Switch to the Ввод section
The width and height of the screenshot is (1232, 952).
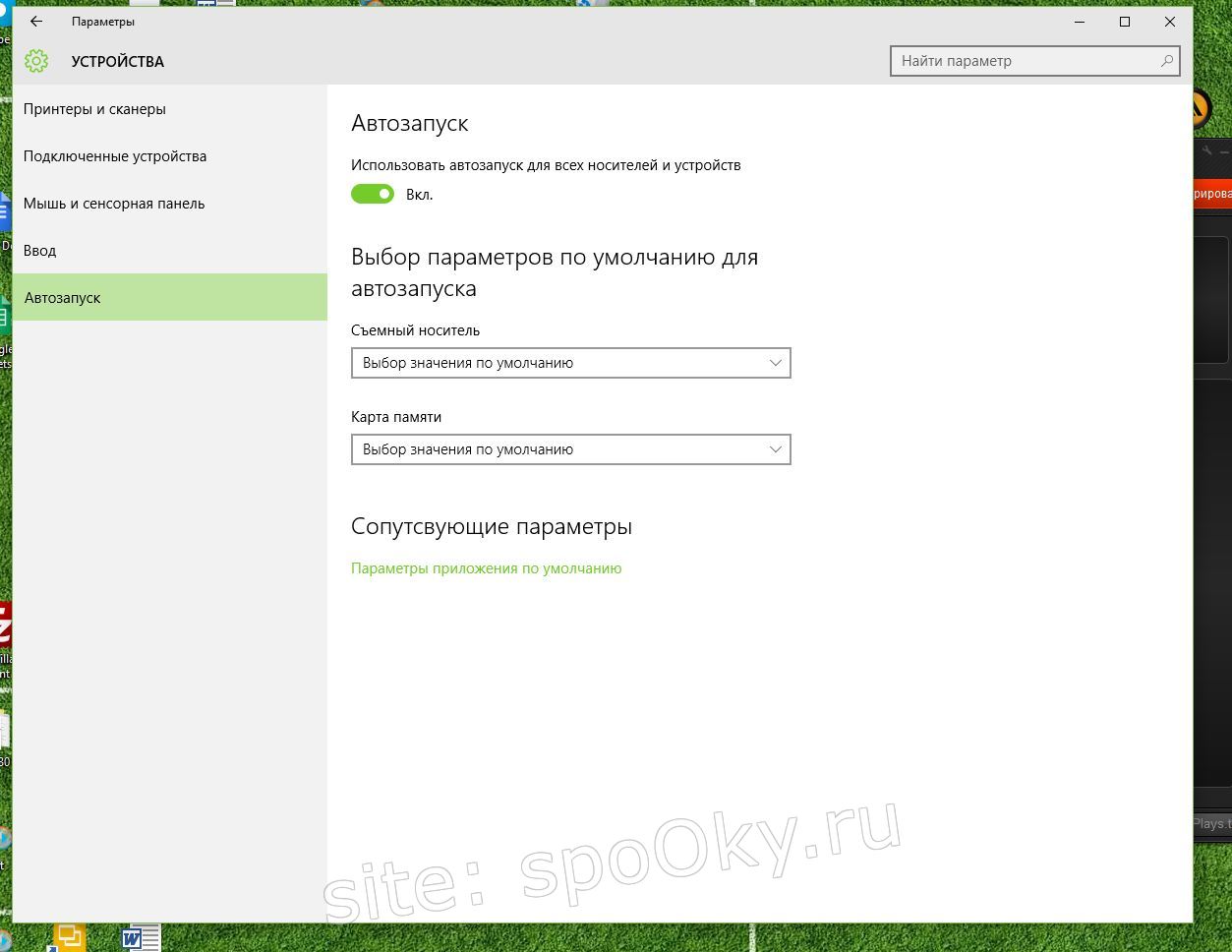pos(170,251)
